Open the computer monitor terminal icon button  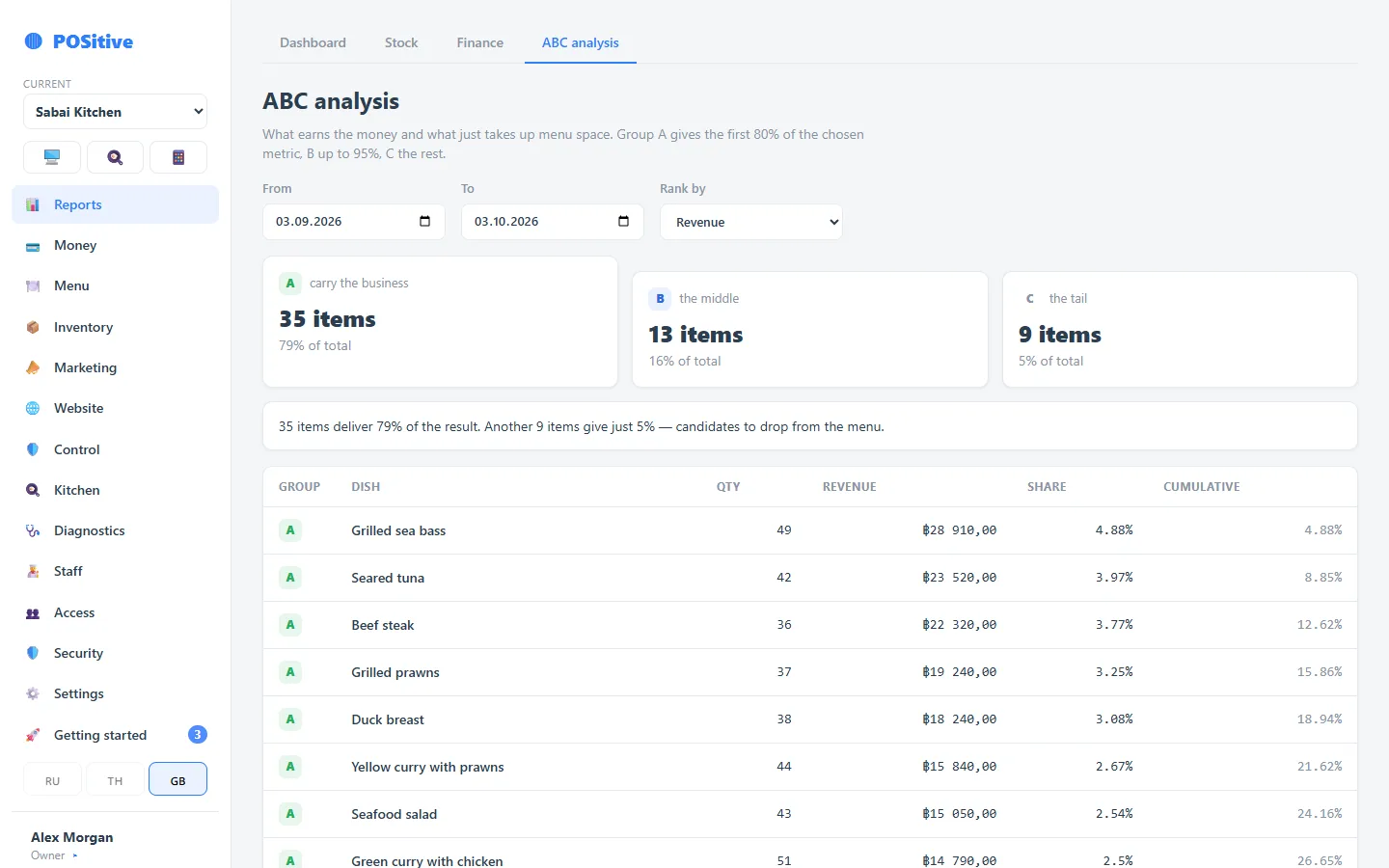[52, 157]
